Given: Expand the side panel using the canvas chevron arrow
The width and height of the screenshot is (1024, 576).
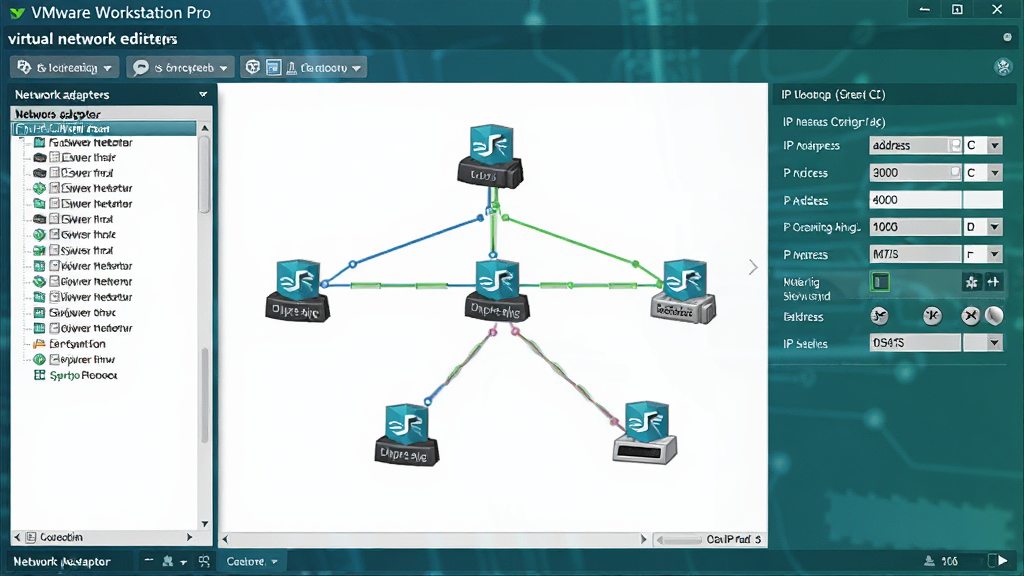Looking at the screenshot, I should (753, 267).
